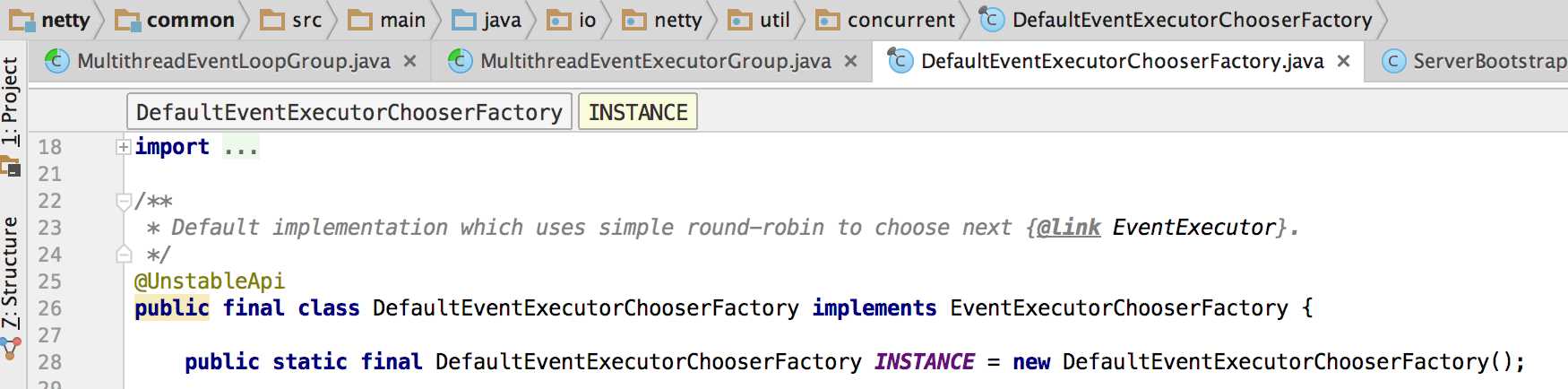Close the DefaultEventExecutorChooserFactory.java tab
This screenshot has width=1568, height=389.
click(1343, 61)
